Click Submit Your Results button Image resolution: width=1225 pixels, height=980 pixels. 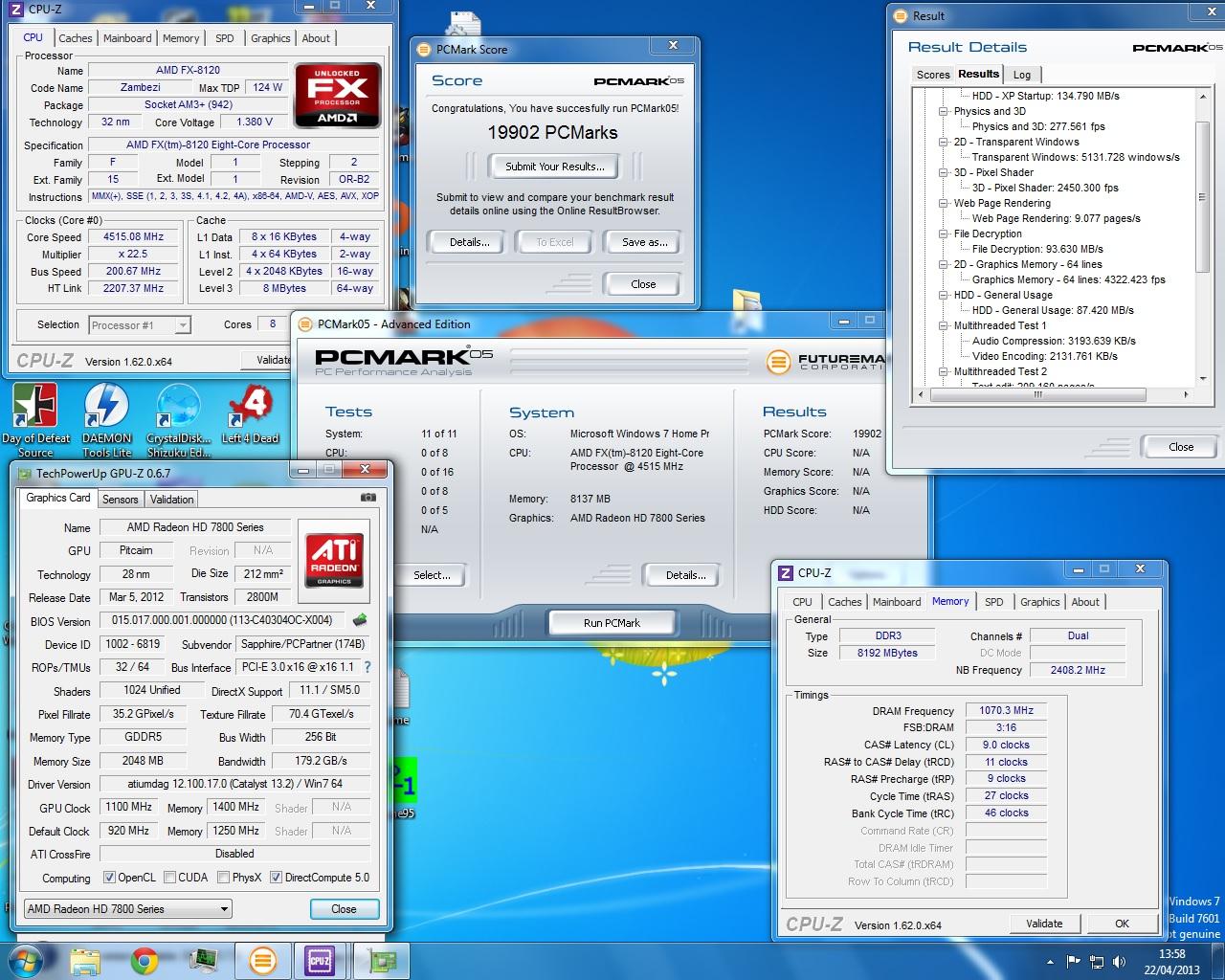coord(555,167)
